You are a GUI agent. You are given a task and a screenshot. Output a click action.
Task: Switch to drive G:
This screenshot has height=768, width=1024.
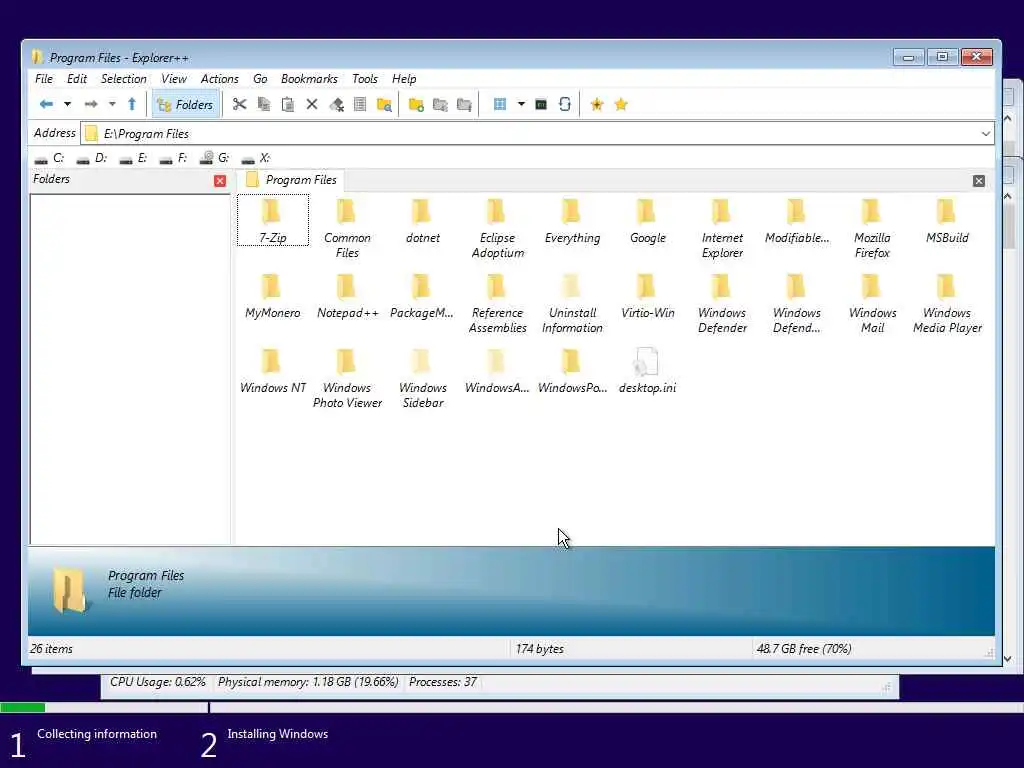[214, 158]
